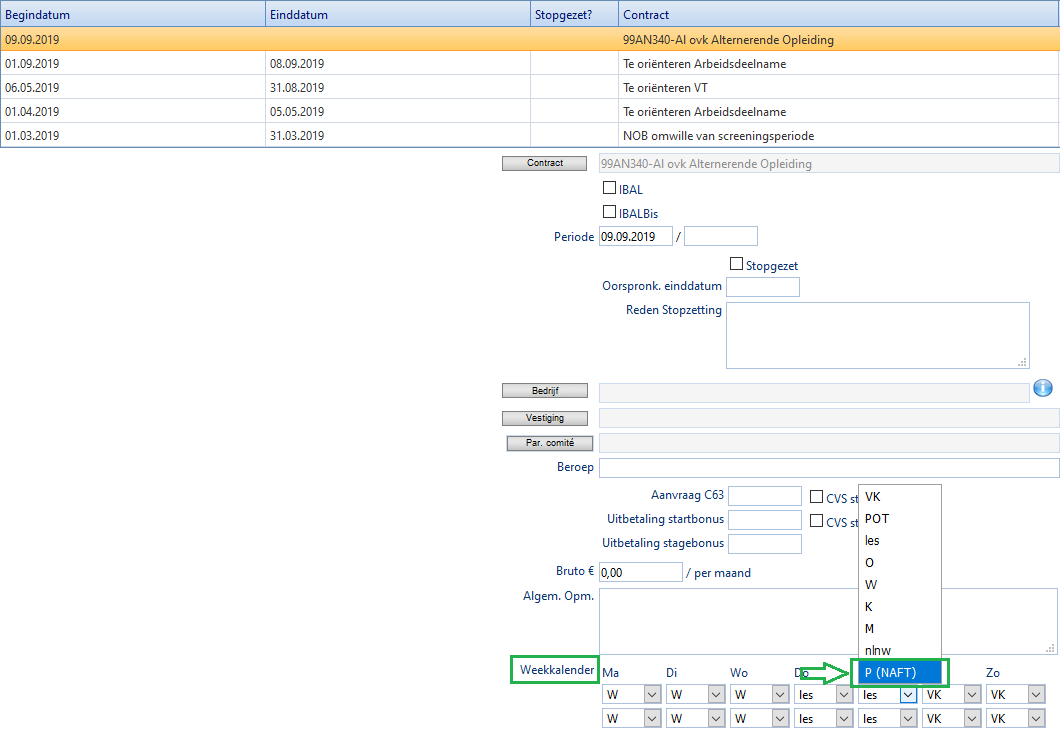Check the Stopgezet checkbox

[737, 265]
